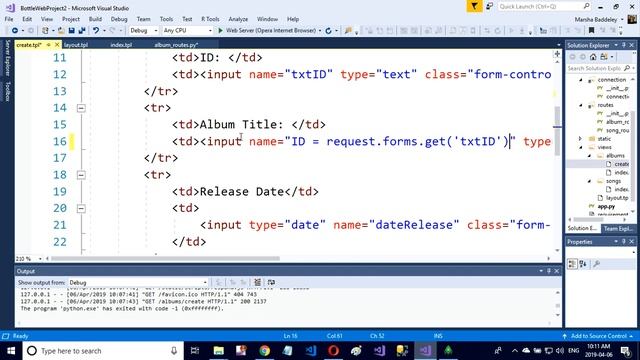Open the Server Explorer side tab

pos(7,58)
